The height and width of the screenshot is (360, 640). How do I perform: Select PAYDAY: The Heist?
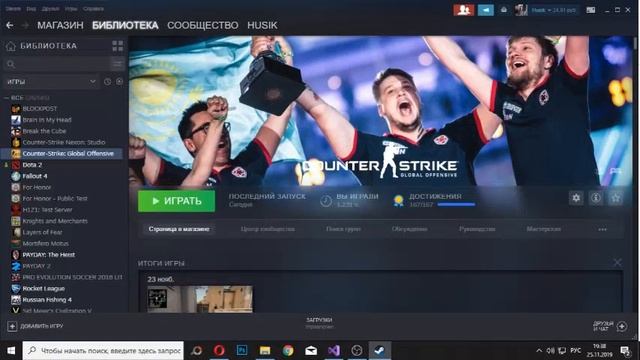click(49, 255)
